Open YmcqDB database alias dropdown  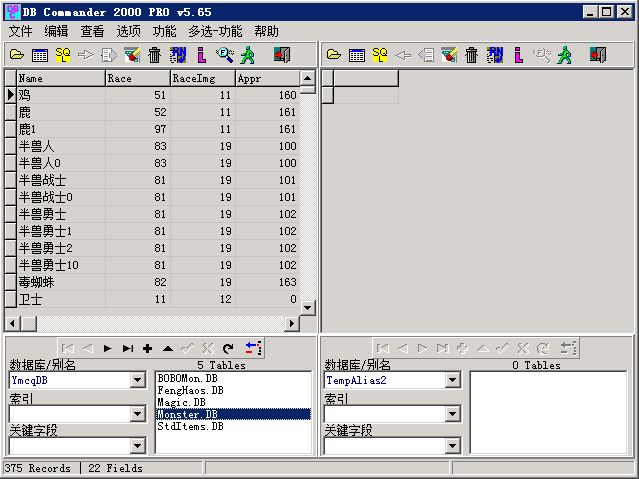coord(138,380)
